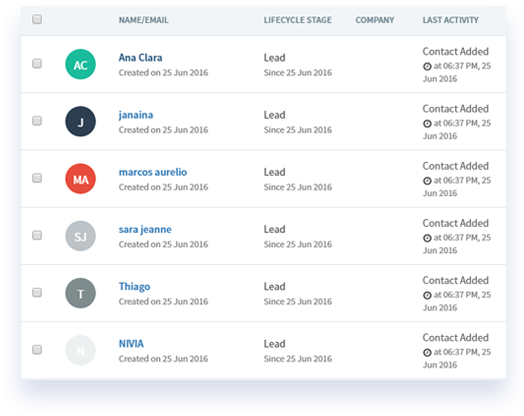The width and height of the screenshot is (524, 416).
Task: Click 'Created on 25 Jun 2016' under Thiago
Action: 163,301
